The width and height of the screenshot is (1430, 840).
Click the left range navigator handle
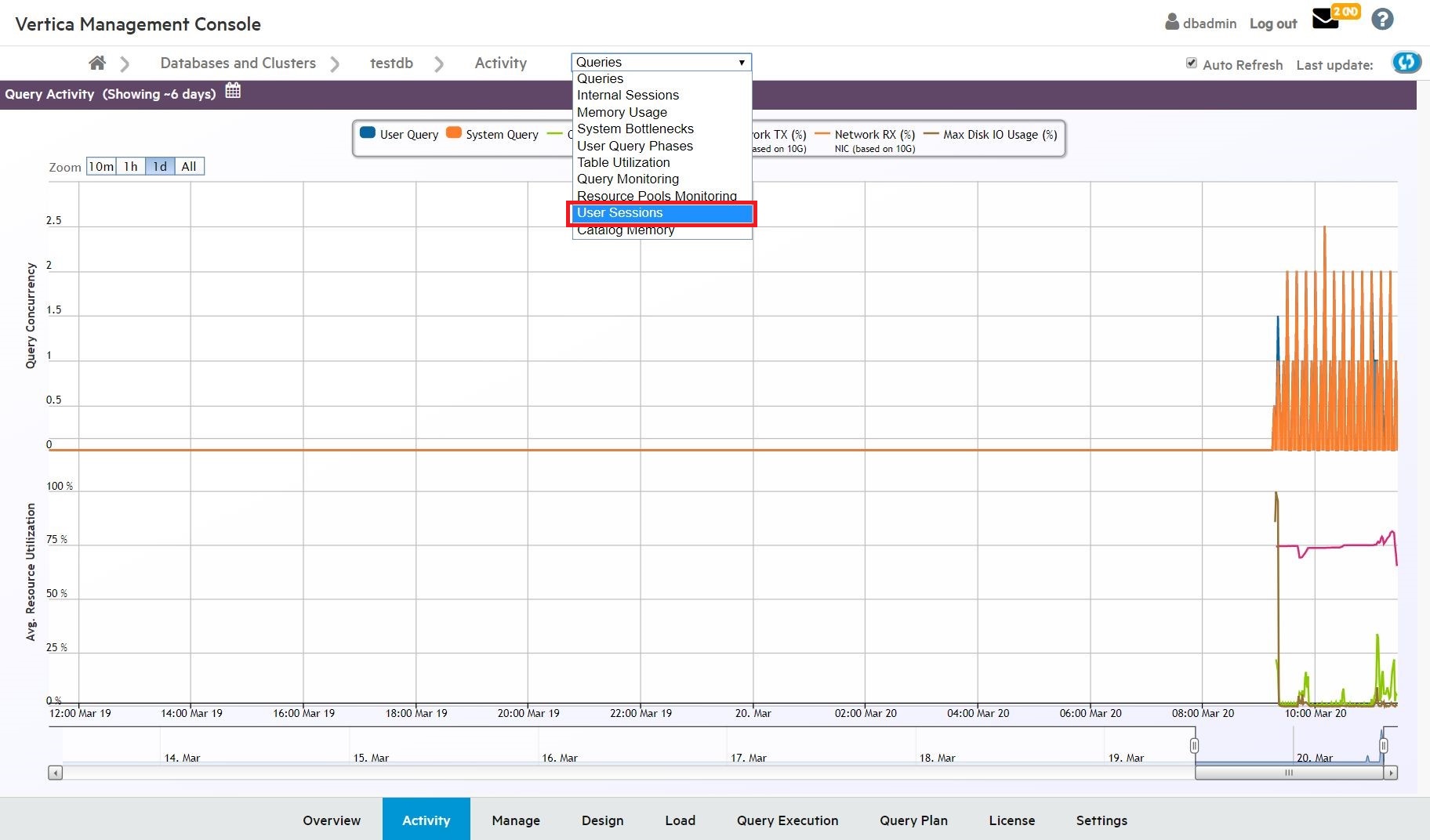coord(1194,745)
